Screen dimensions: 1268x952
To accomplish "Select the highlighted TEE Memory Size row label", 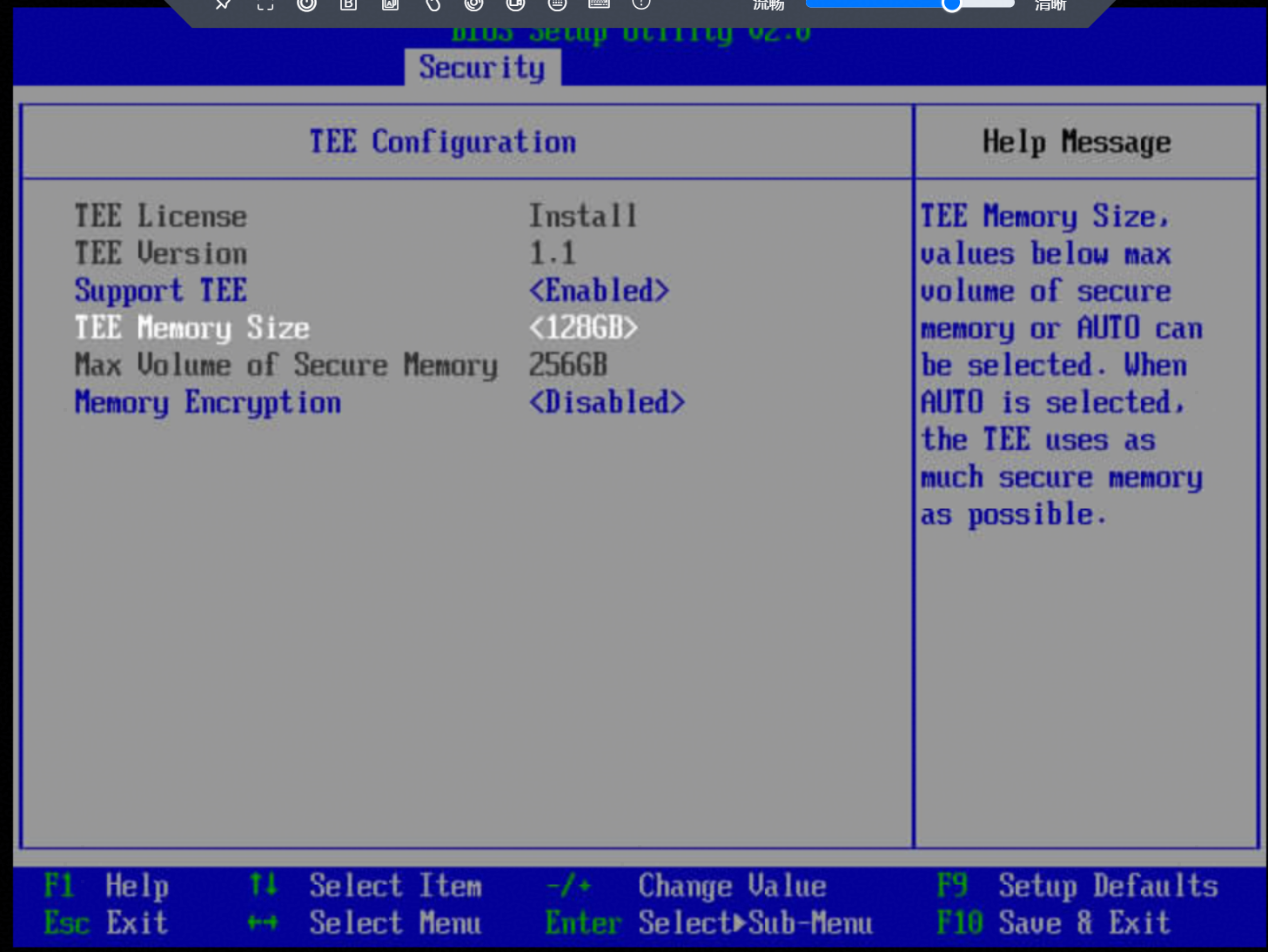I will click(x=191, y=328).
